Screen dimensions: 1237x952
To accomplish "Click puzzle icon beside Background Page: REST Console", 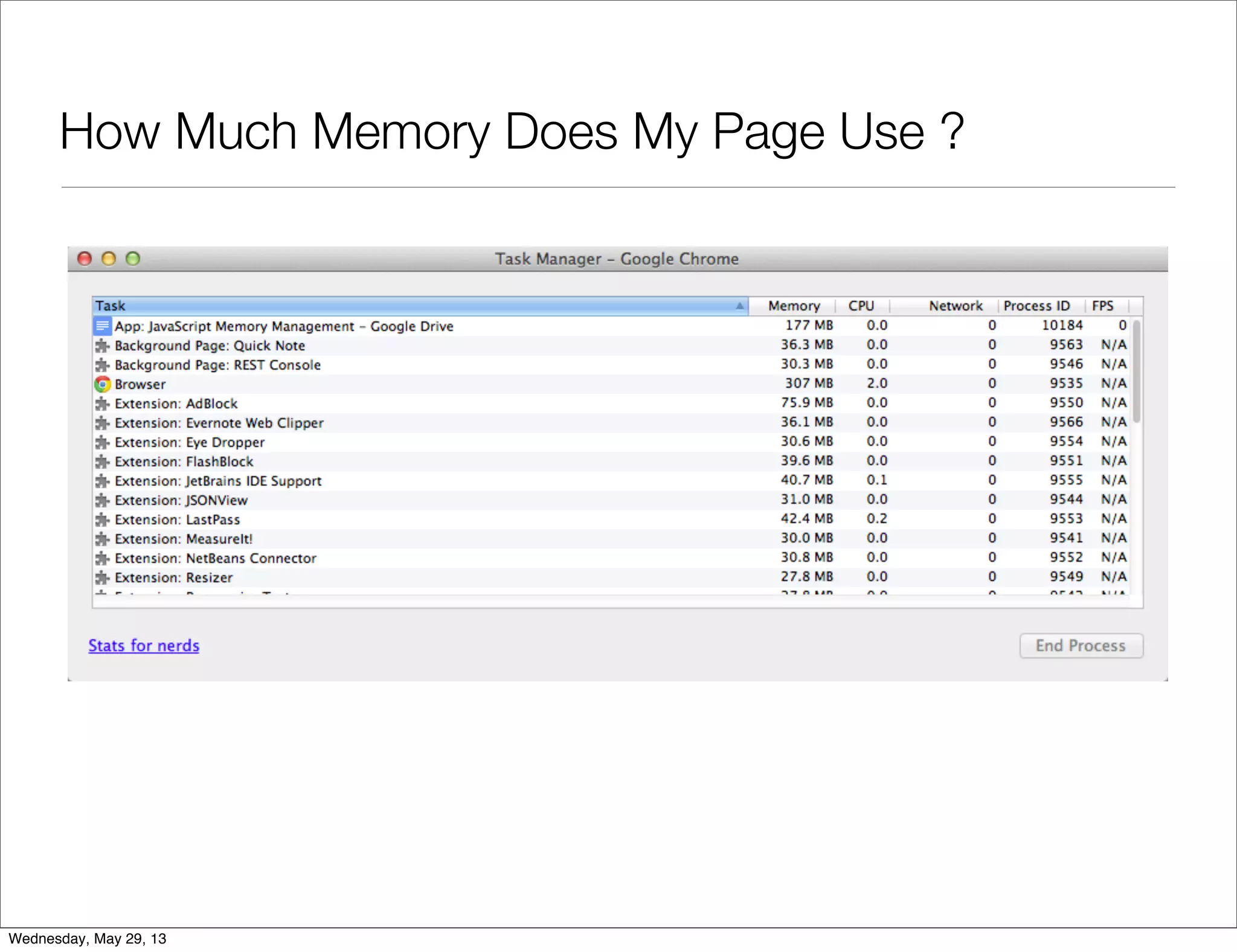I will coord(103,365).
